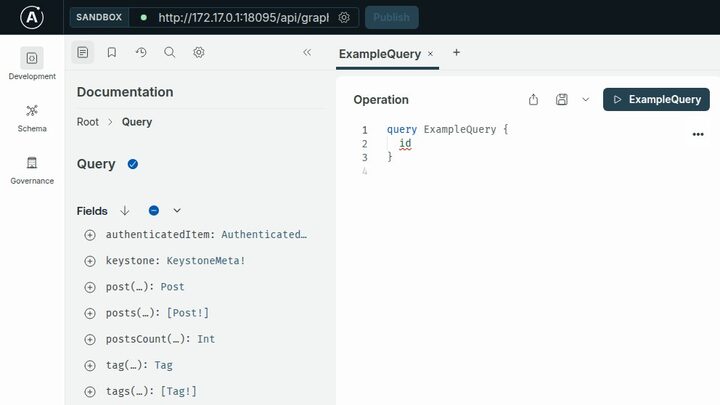This screenshot has width=720, height=405.
Task: Open the Int return type link
Action: [x=206, y=339]
